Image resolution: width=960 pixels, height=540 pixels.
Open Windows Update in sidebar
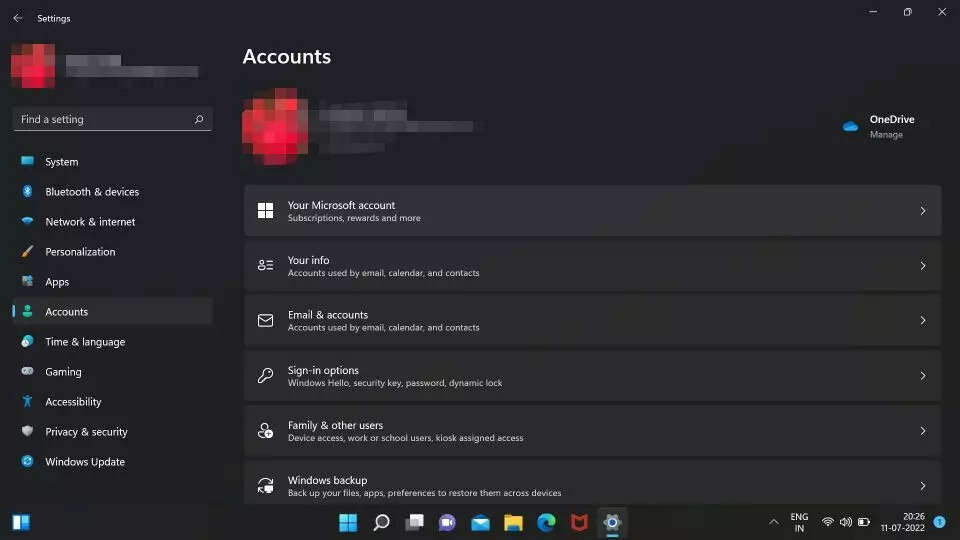[x=85, y=462]
